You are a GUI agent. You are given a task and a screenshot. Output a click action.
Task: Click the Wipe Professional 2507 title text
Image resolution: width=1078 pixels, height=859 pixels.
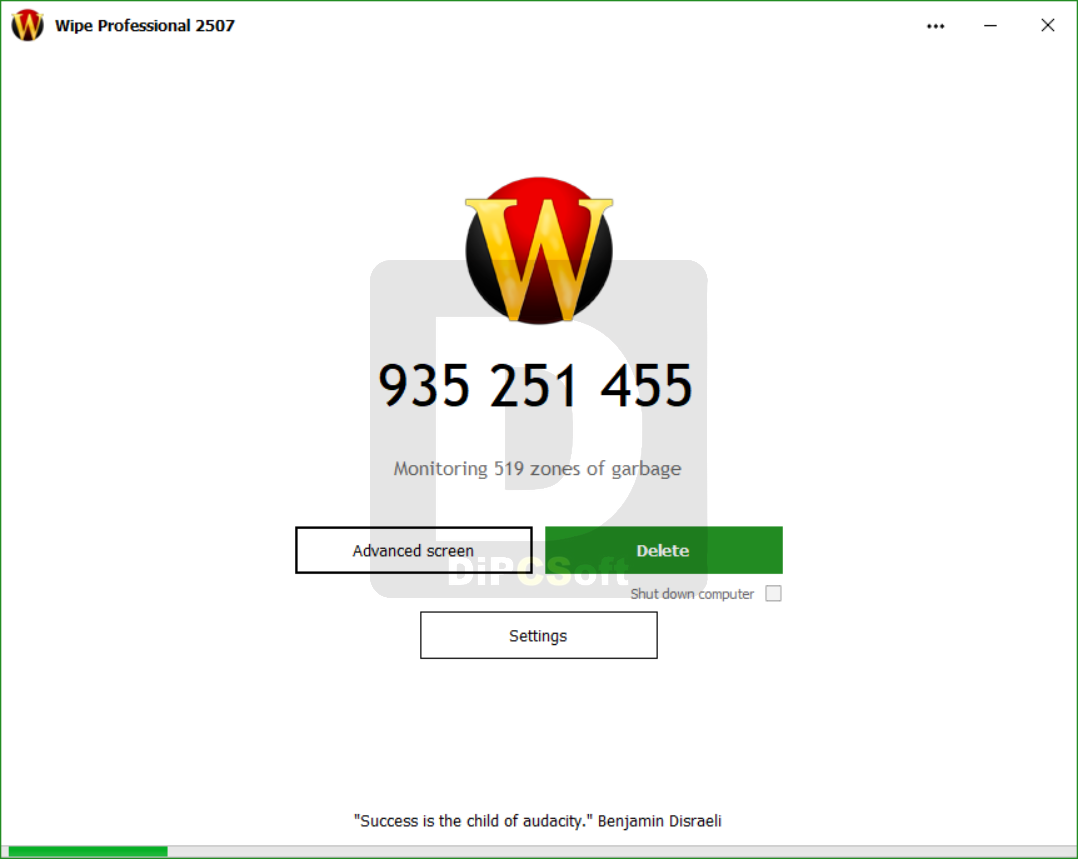coord(145,25)
